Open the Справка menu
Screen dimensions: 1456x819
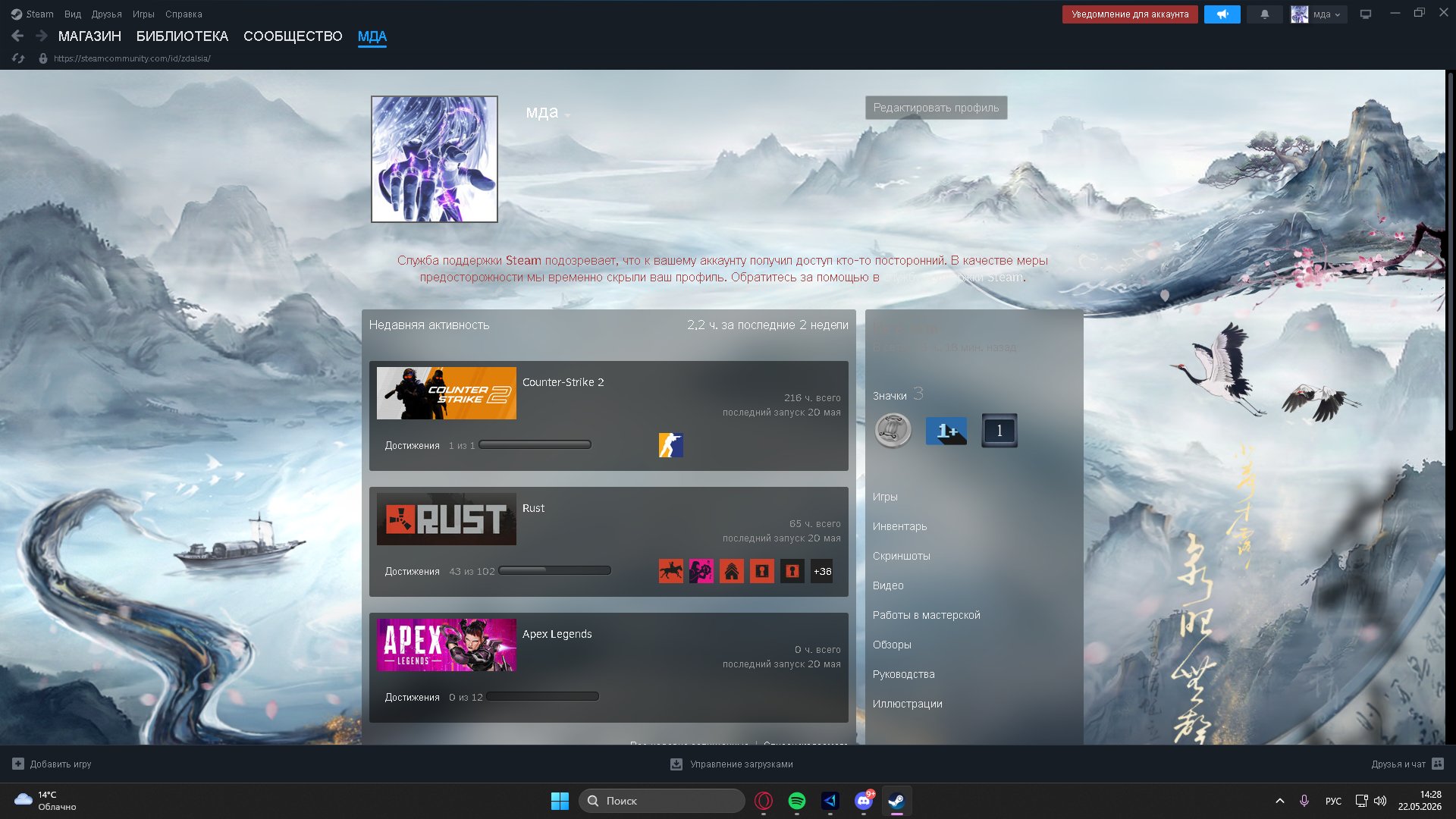184,14
